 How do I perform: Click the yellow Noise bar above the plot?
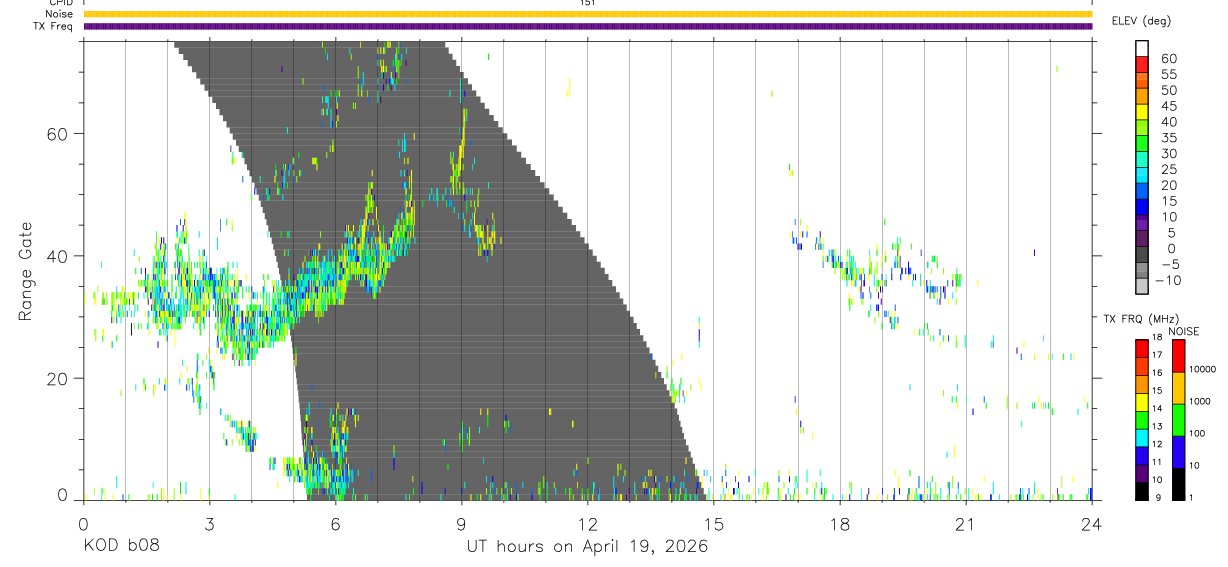click(x=588, y=14)
